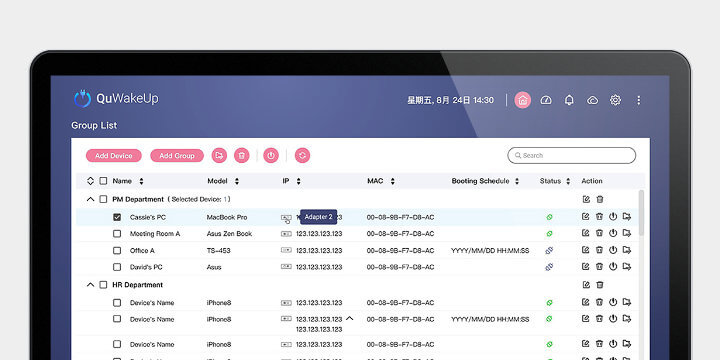Check David's PC checkbox

[x=117, y=267]
